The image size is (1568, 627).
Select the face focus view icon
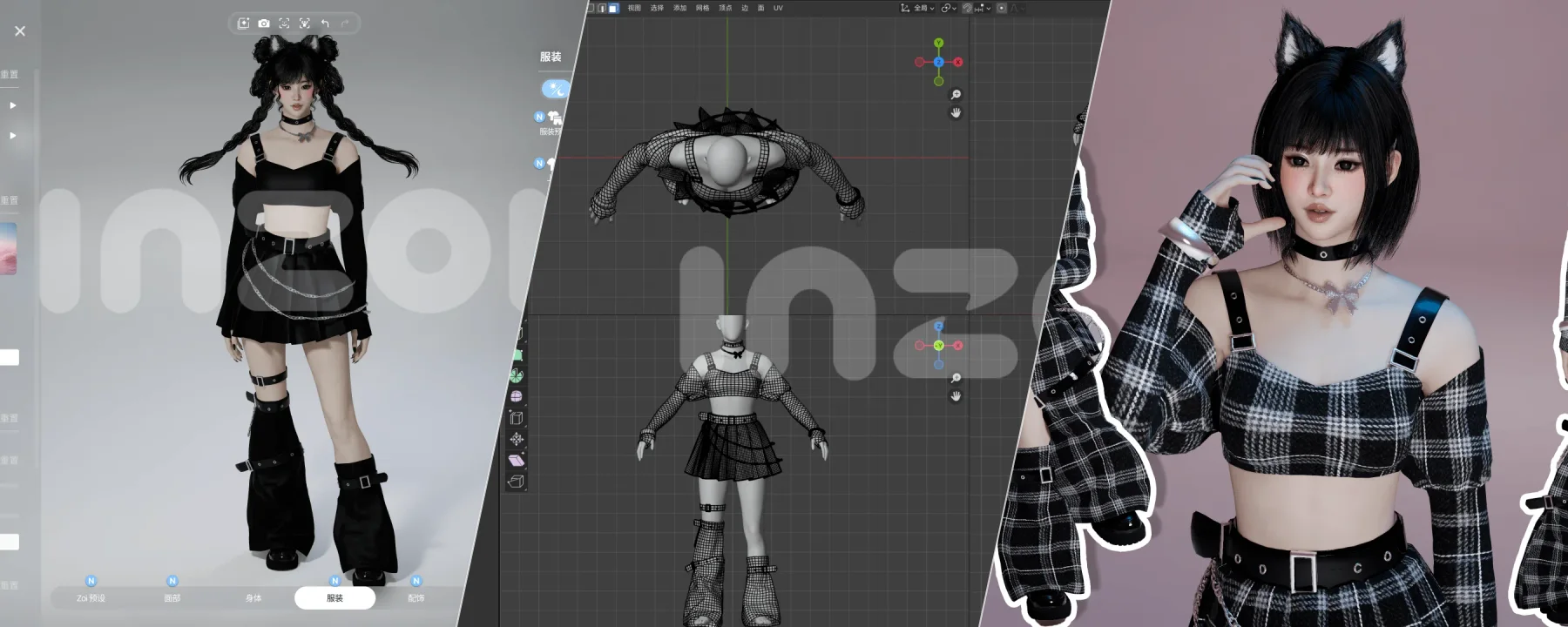tap(284, 24)
